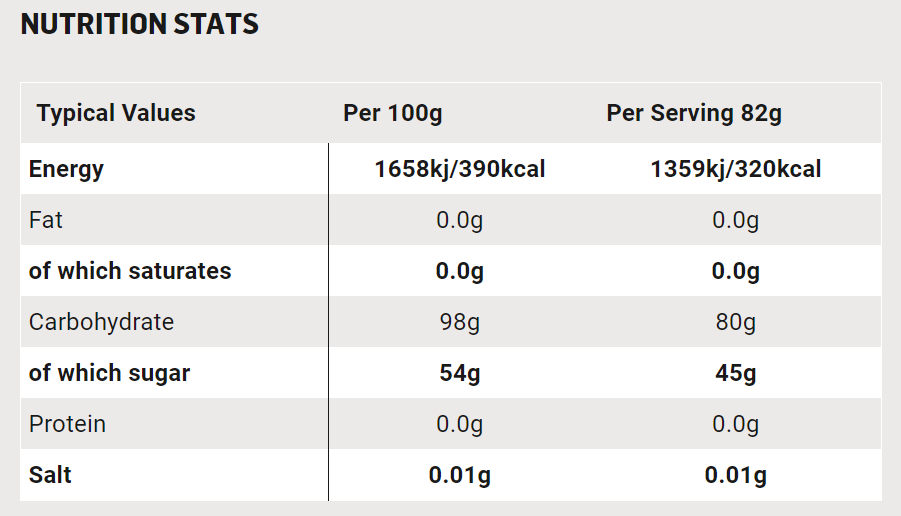Viewport: 901px width, 516px height.
Task: Select the 1658kj/390kcal energy value
Action: 460,169
